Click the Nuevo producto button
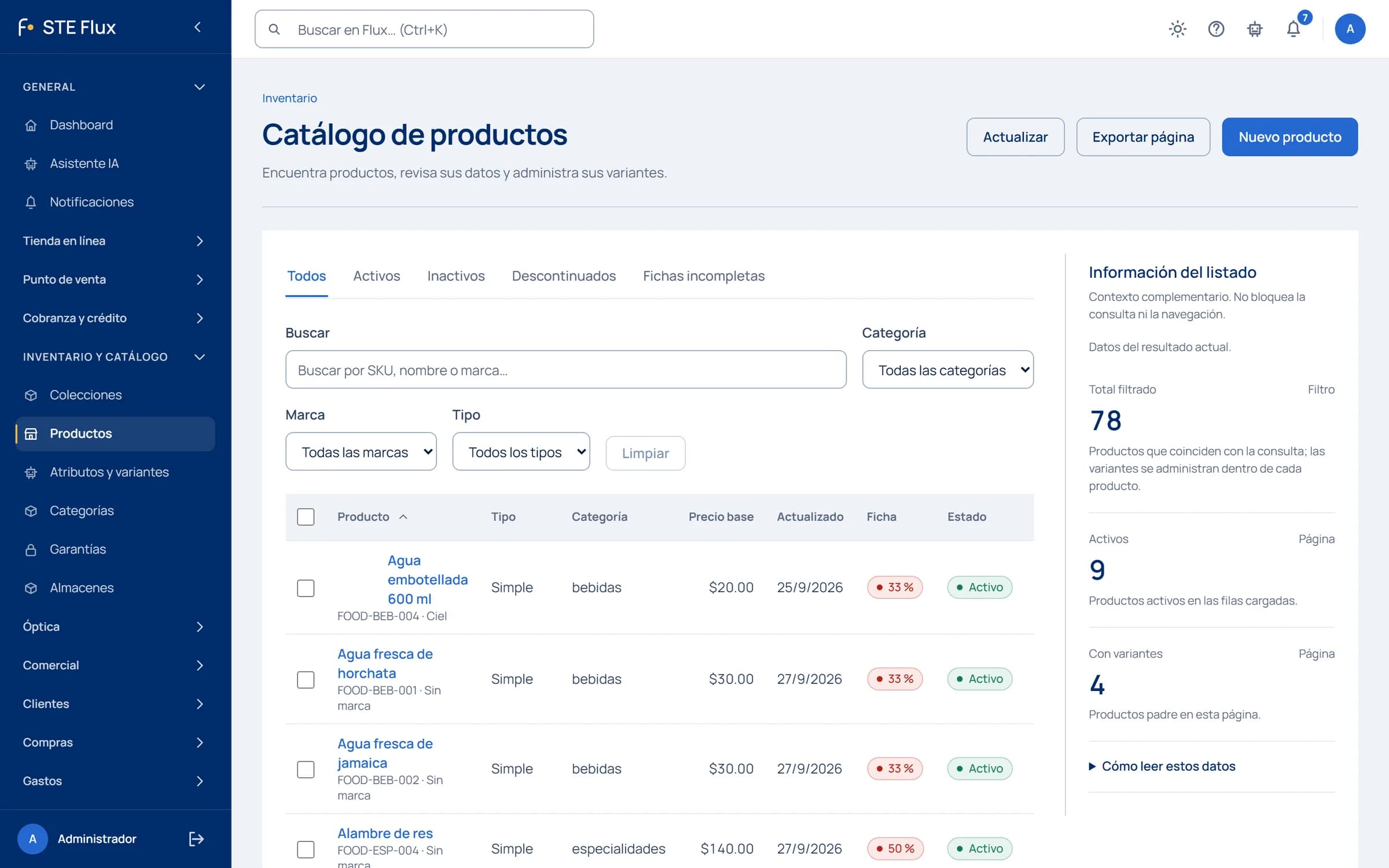 click(x=1289, y=137)
